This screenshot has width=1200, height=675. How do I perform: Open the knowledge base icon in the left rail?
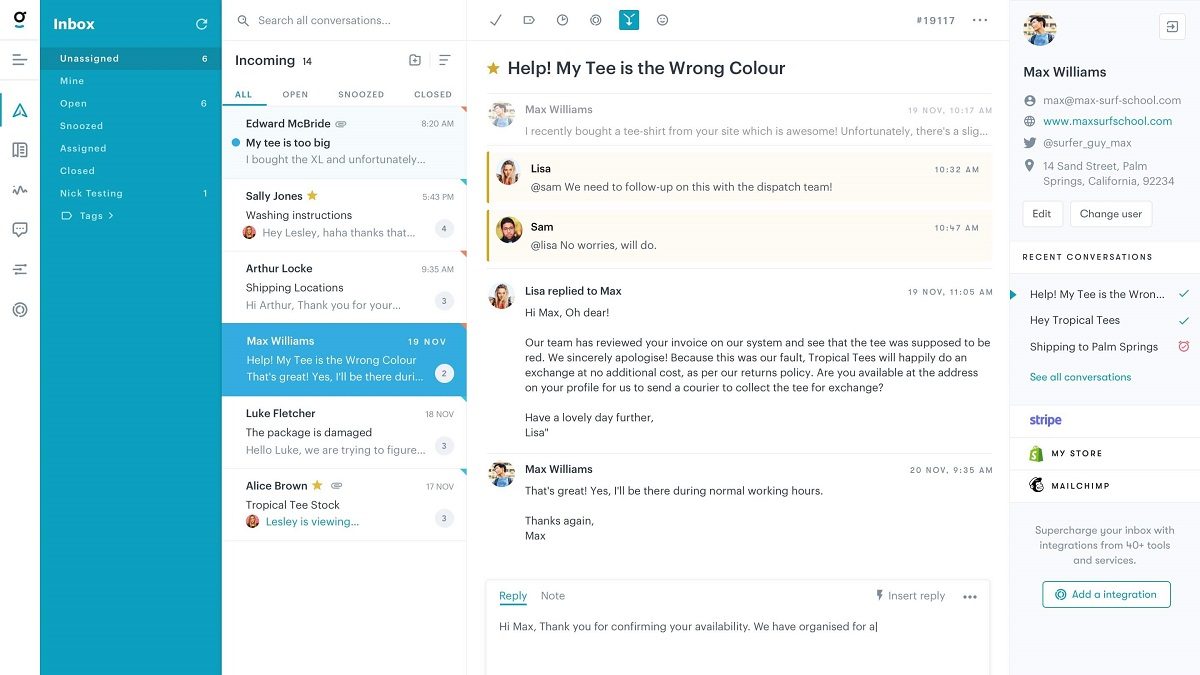click(19, 148)
